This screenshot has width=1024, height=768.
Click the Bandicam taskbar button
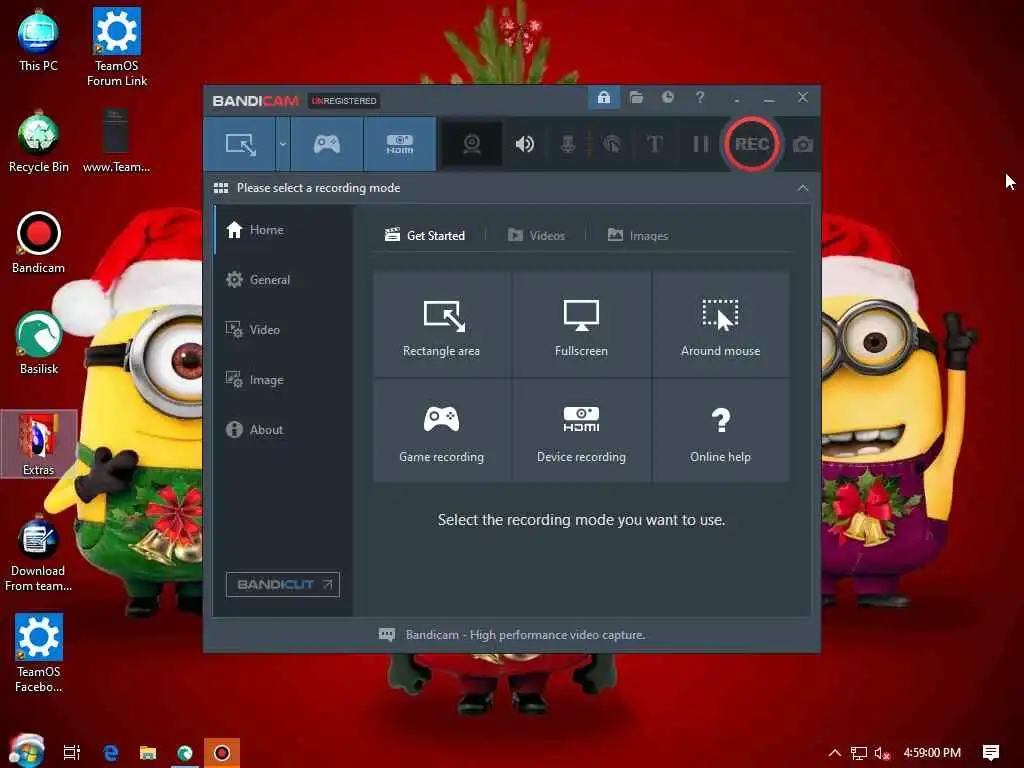[x=222, y=753]
